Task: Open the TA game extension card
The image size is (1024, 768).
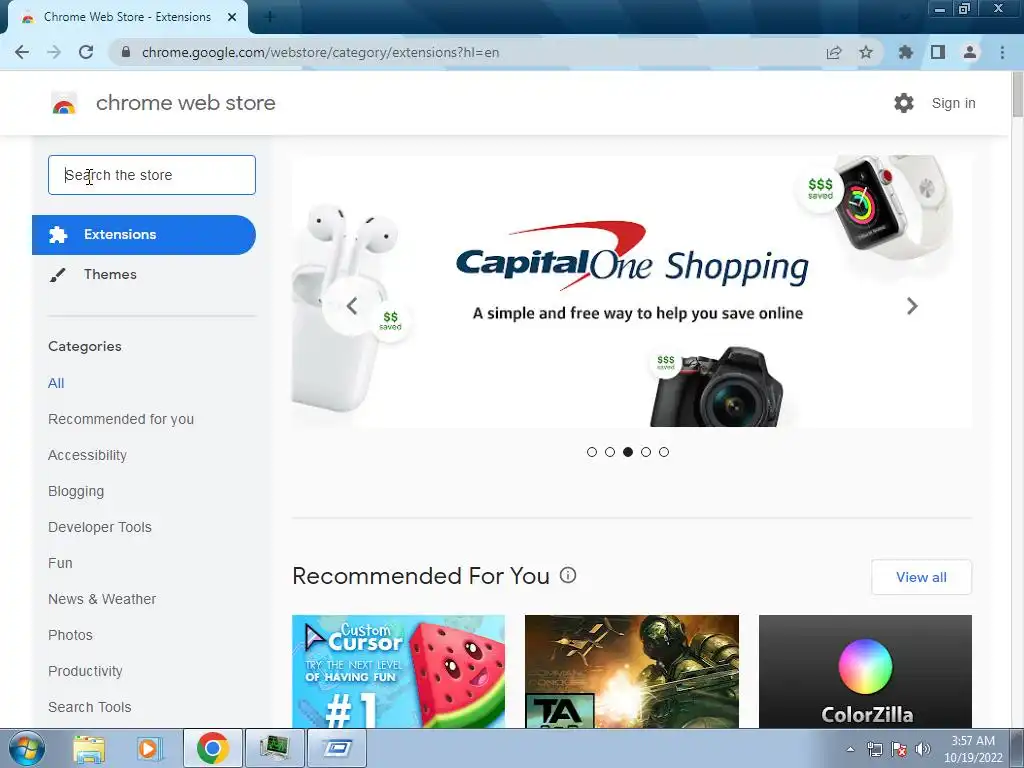Action: [x=632, y=671]
